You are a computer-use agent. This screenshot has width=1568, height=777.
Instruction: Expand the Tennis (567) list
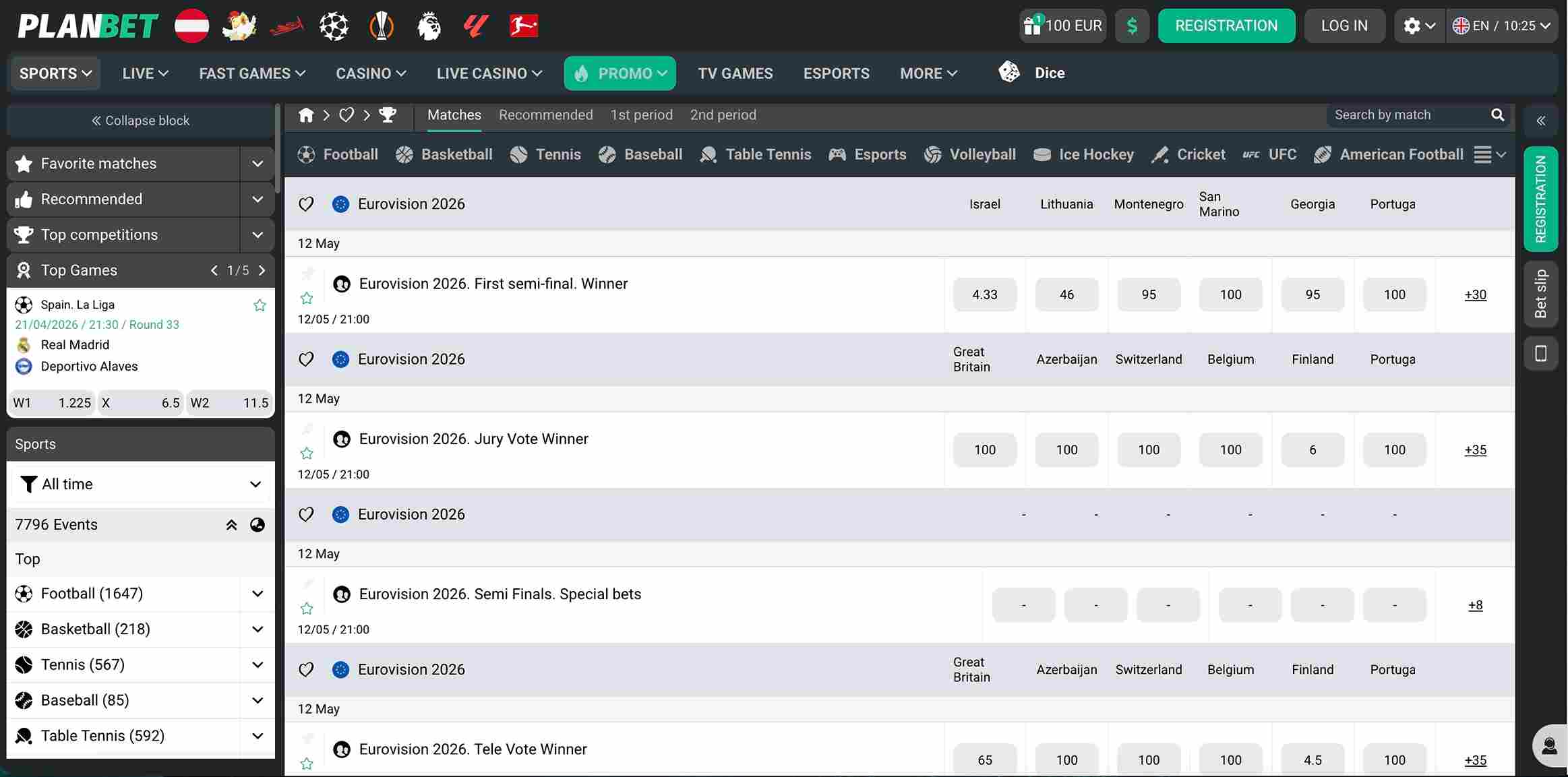coord(258,665)
